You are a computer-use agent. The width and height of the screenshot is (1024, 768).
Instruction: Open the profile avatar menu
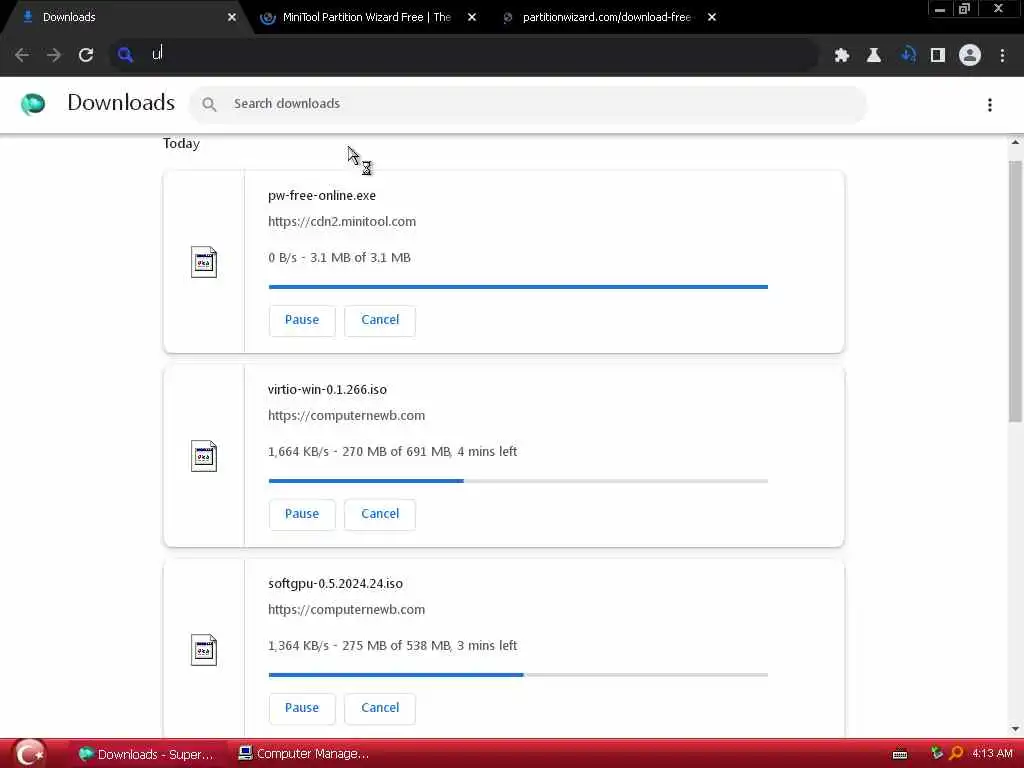(970, 56)
